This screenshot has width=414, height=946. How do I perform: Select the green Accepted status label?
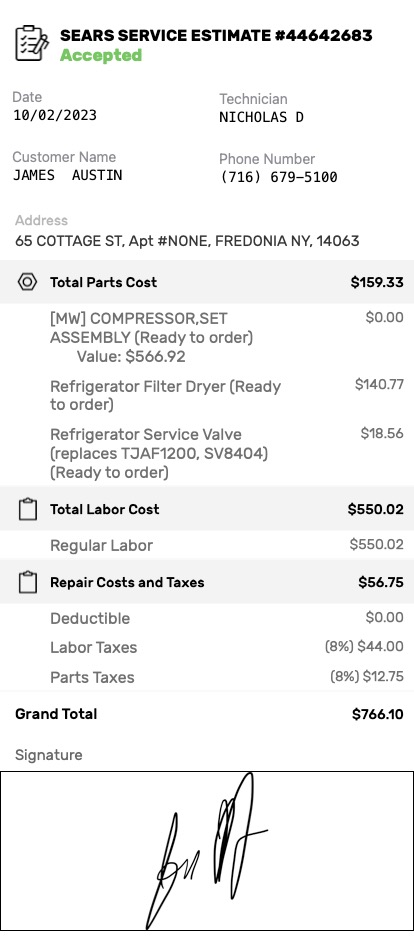coord(101,56)
